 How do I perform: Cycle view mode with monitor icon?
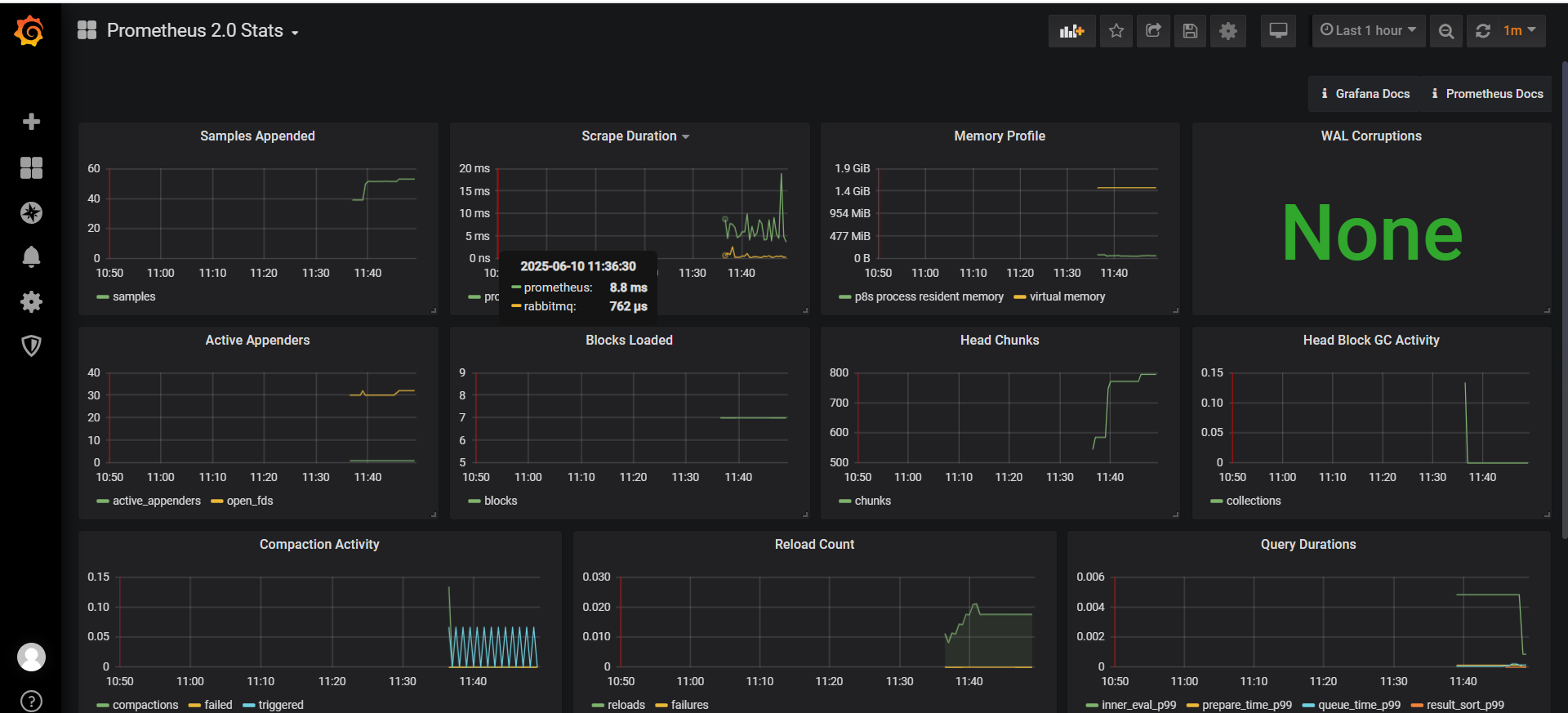pos(1278,31)
